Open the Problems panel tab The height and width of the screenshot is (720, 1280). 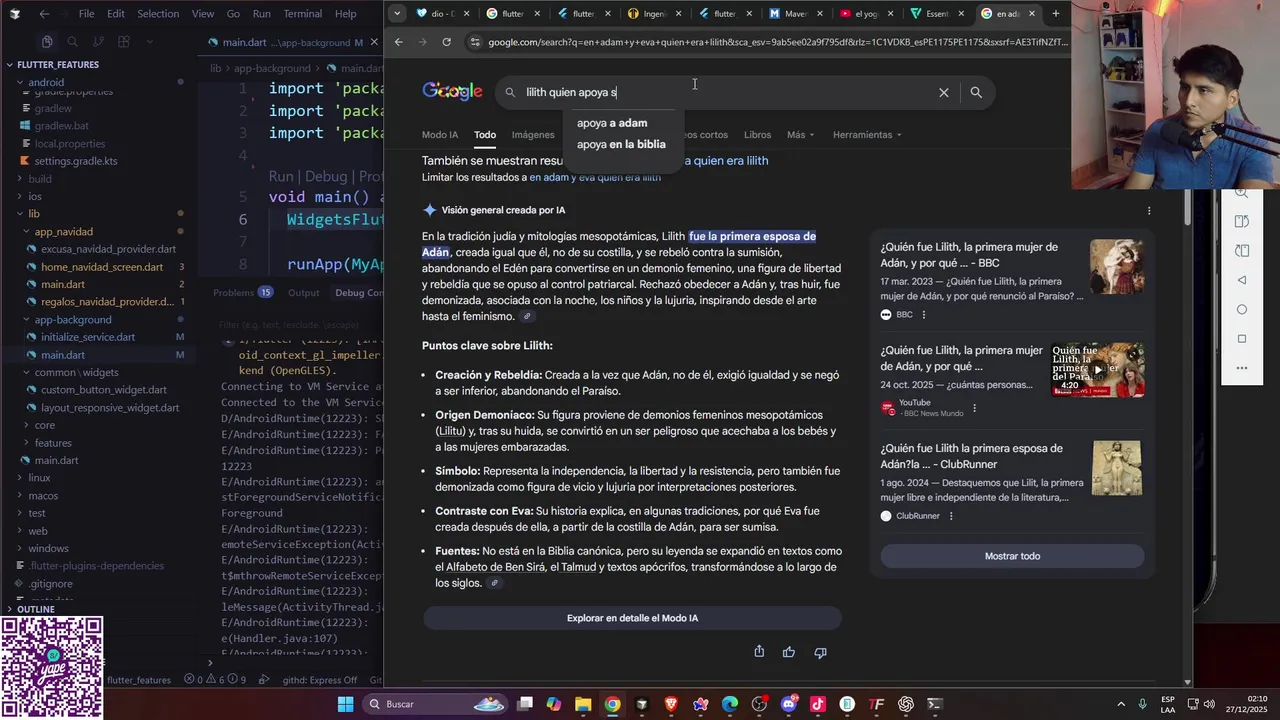233,293
